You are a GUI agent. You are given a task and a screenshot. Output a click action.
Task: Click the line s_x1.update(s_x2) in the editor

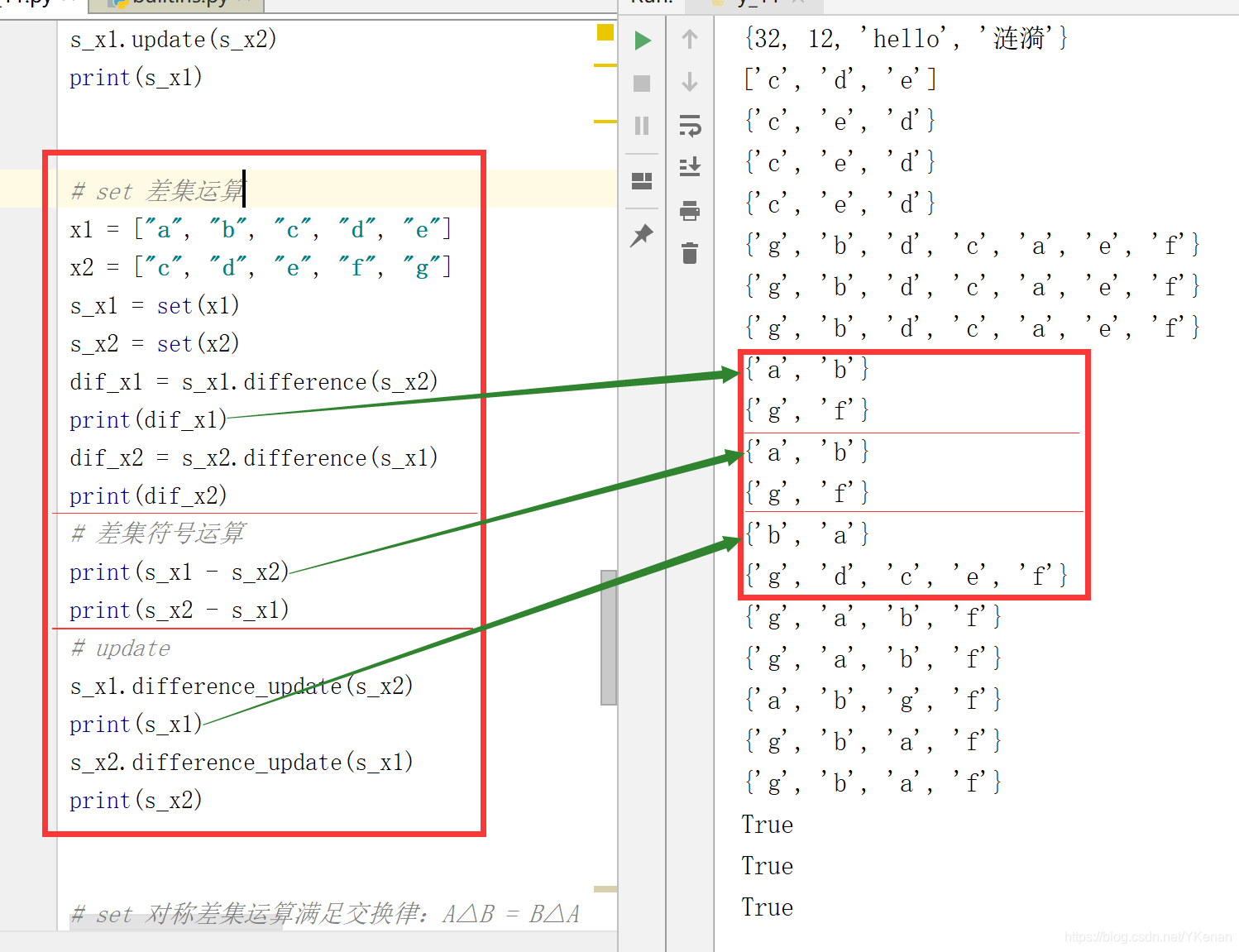tap(174, 38)
